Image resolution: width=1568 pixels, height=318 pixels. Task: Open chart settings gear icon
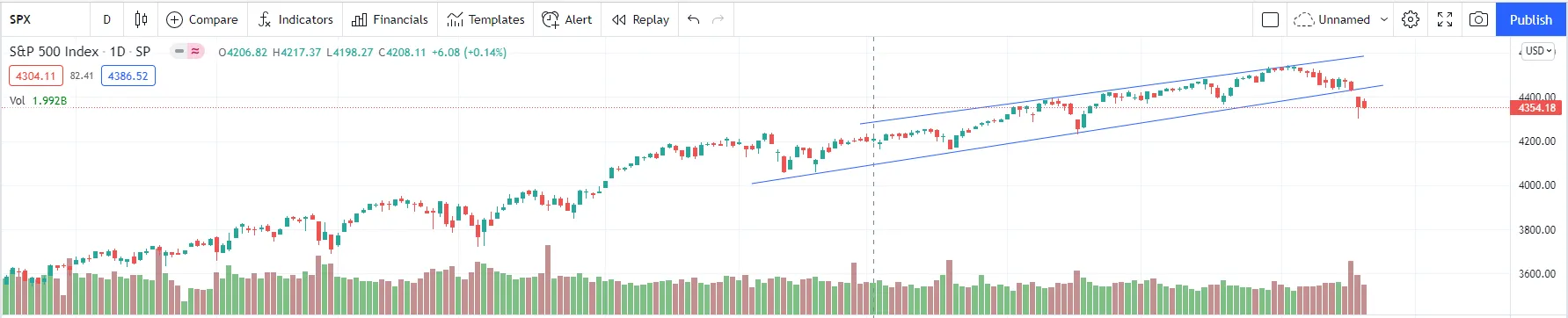click(x=1411, y=19)
